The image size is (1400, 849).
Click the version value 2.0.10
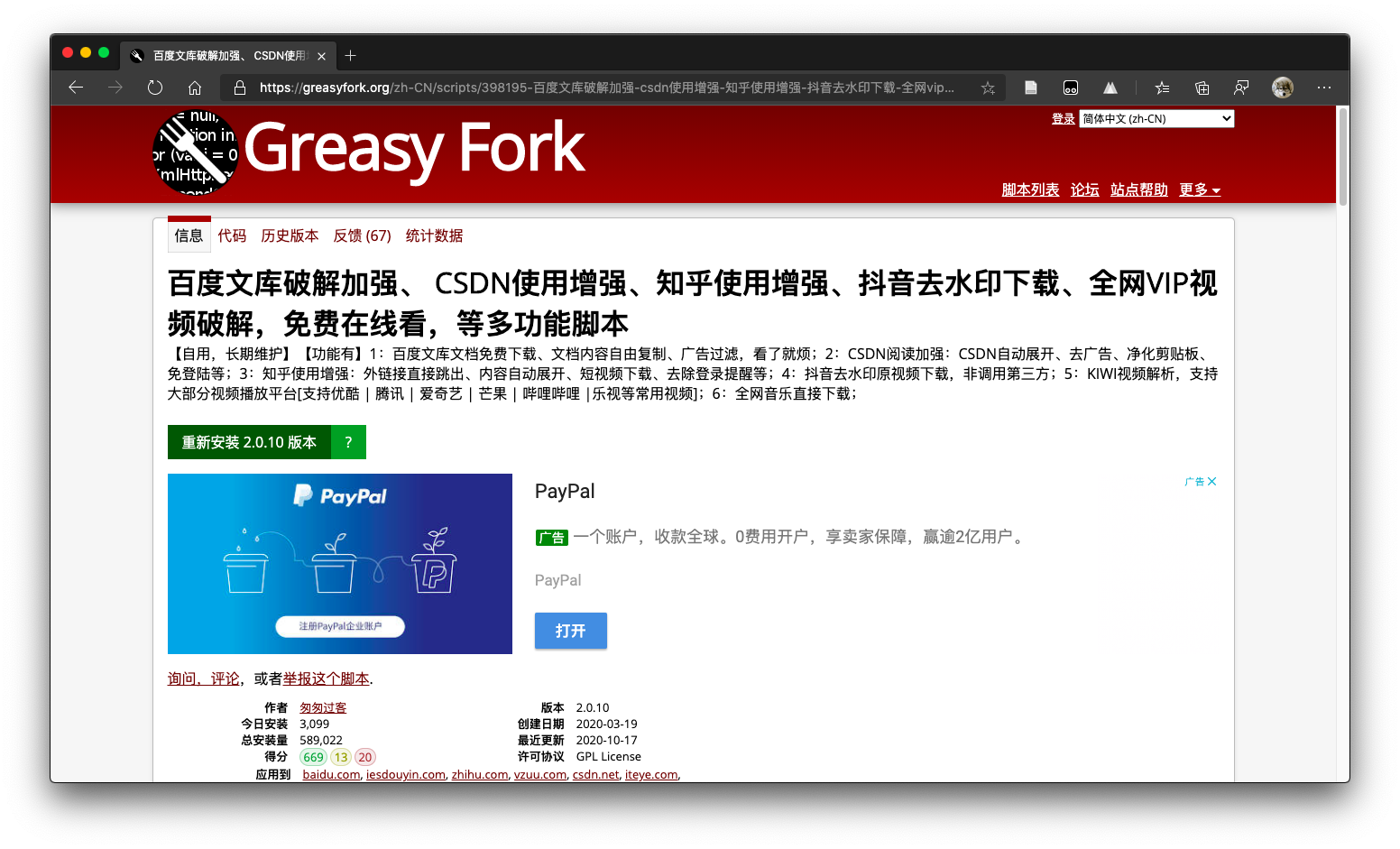(593, 708)
